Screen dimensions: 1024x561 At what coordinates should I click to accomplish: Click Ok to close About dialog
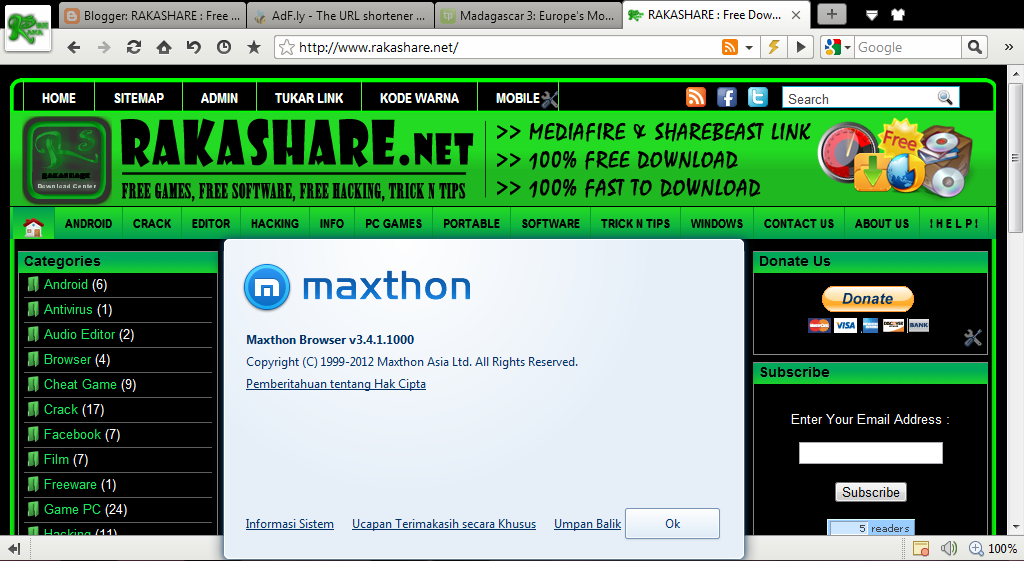pos(672,524)
